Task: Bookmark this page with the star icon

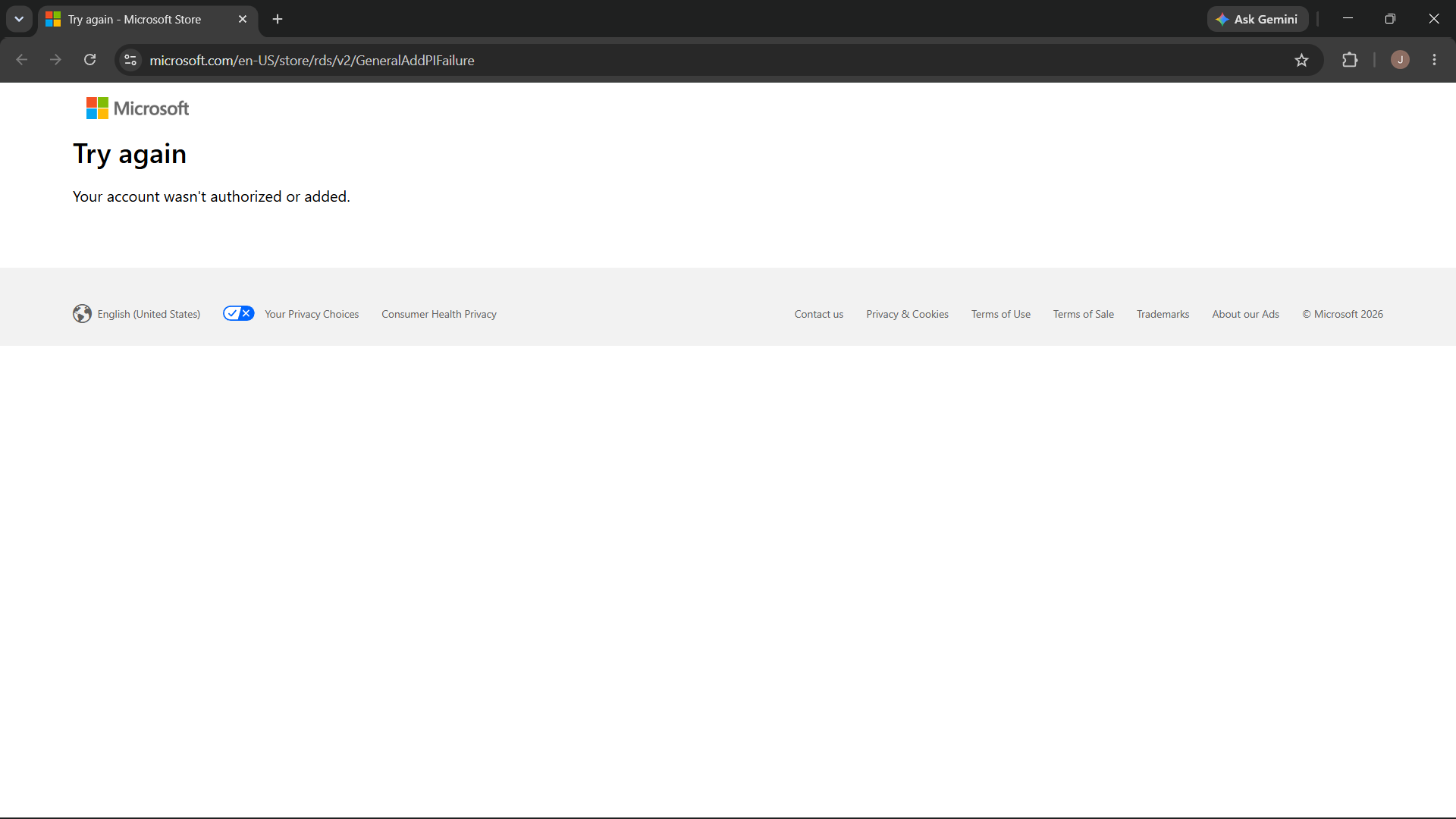Action: [x=1301, y=60]
